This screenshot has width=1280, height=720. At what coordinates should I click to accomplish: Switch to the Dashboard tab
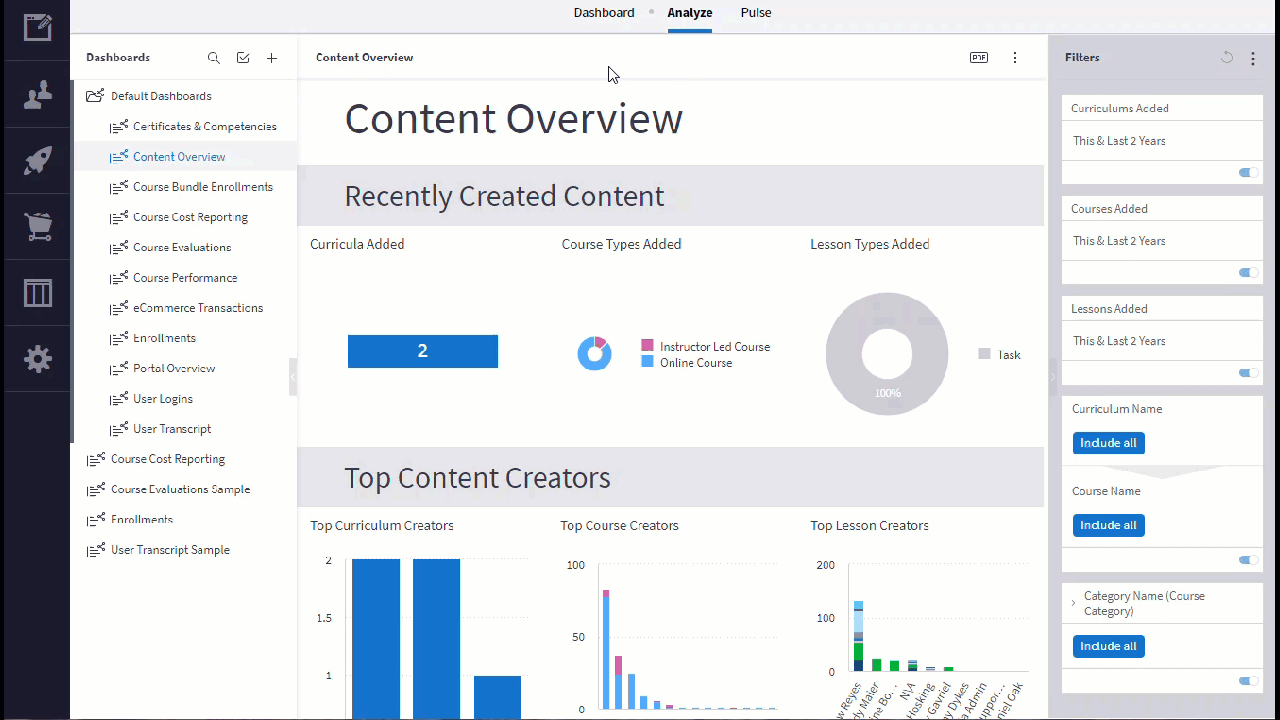click(x=604, y=13)
